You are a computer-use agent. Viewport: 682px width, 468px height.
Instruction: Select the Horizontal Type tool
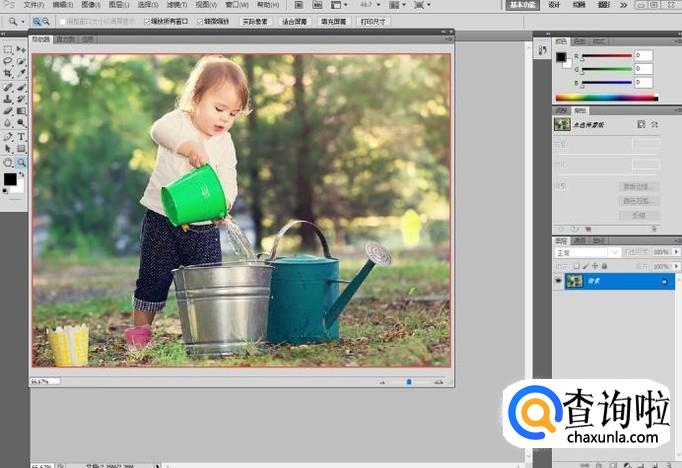tap(21, 137)
